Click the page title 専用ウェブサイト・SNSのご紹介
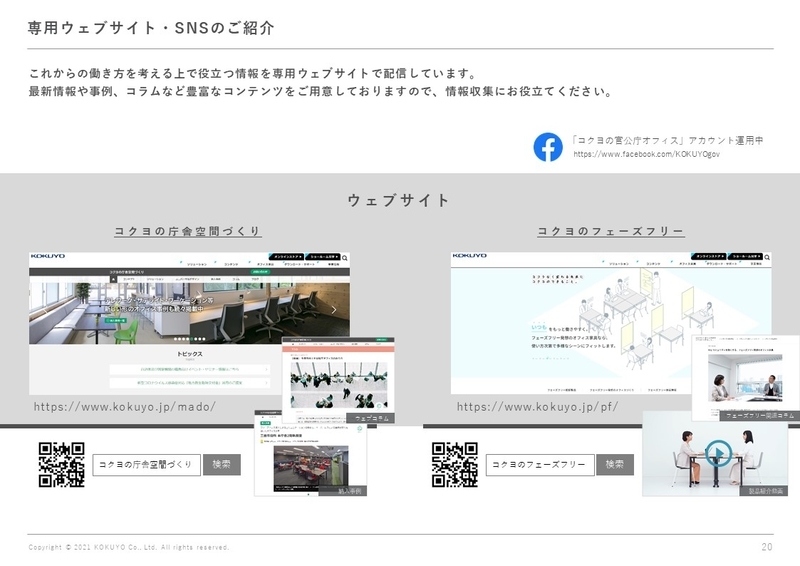Image resolution: width=800 pixels, height=566 pixels. (151, 28)
